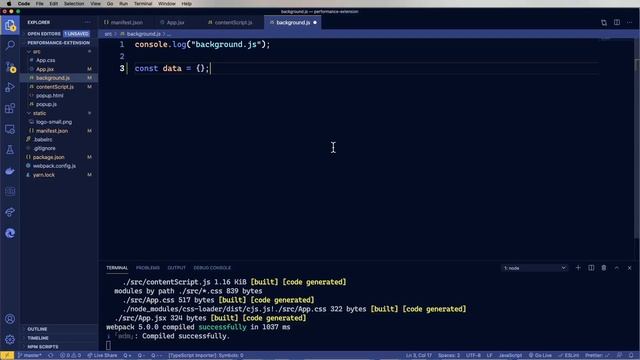Change Spaces indentation setting
Screen dimensions: 640x360
(449, 356)
